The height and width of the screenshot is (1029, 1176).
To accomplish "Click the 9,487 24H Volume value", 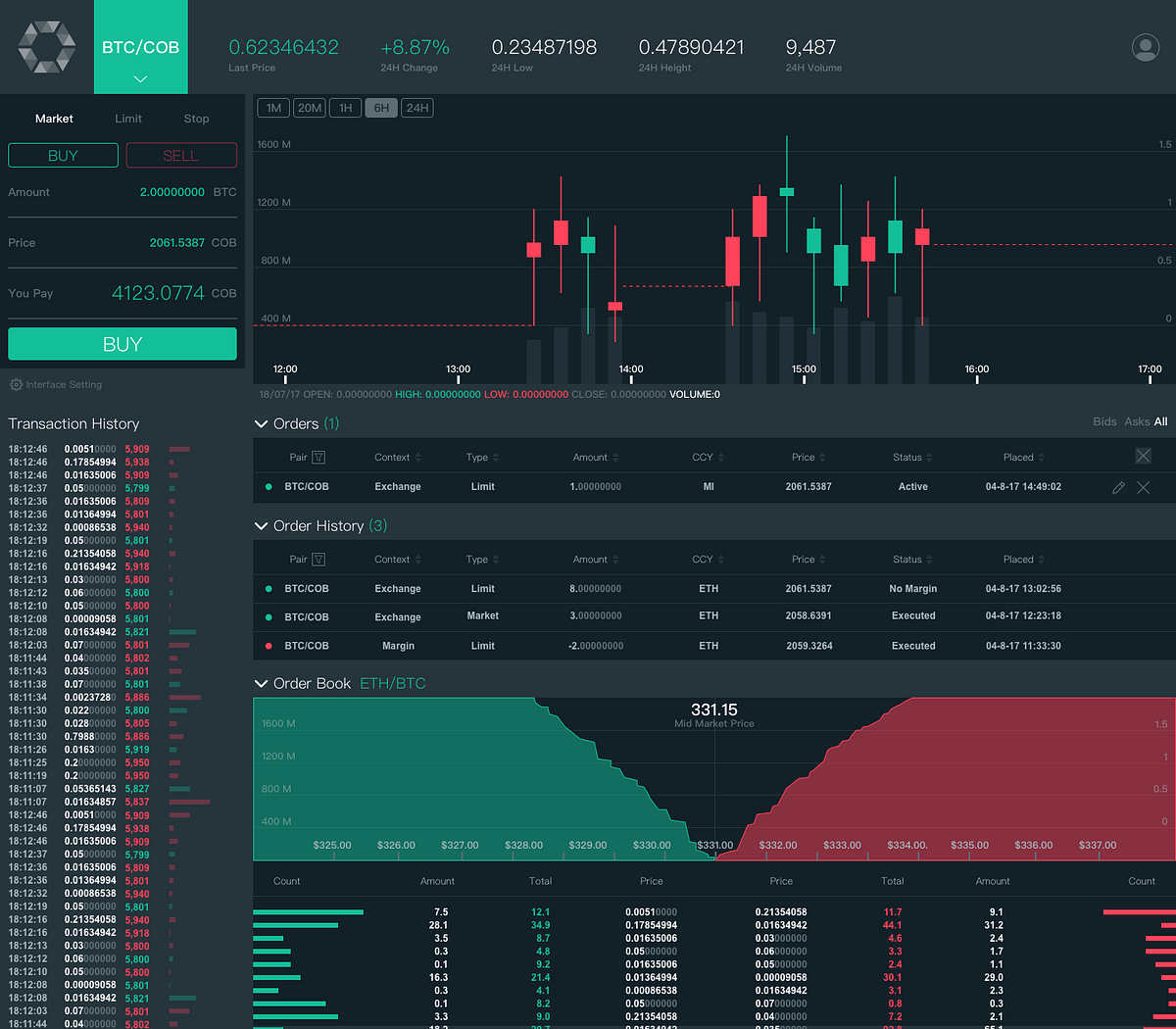I will (x=810, y=47).
